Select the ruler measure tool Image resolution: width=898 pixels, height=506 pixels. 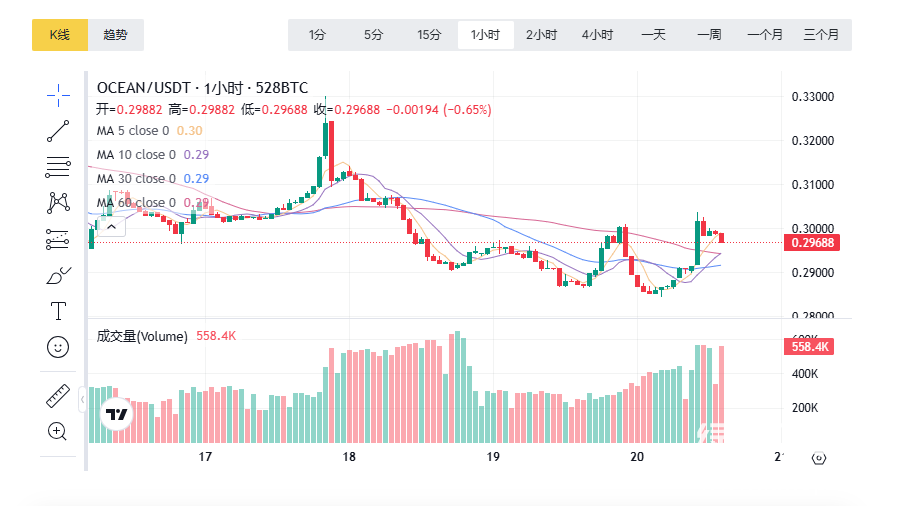point(58,395)
